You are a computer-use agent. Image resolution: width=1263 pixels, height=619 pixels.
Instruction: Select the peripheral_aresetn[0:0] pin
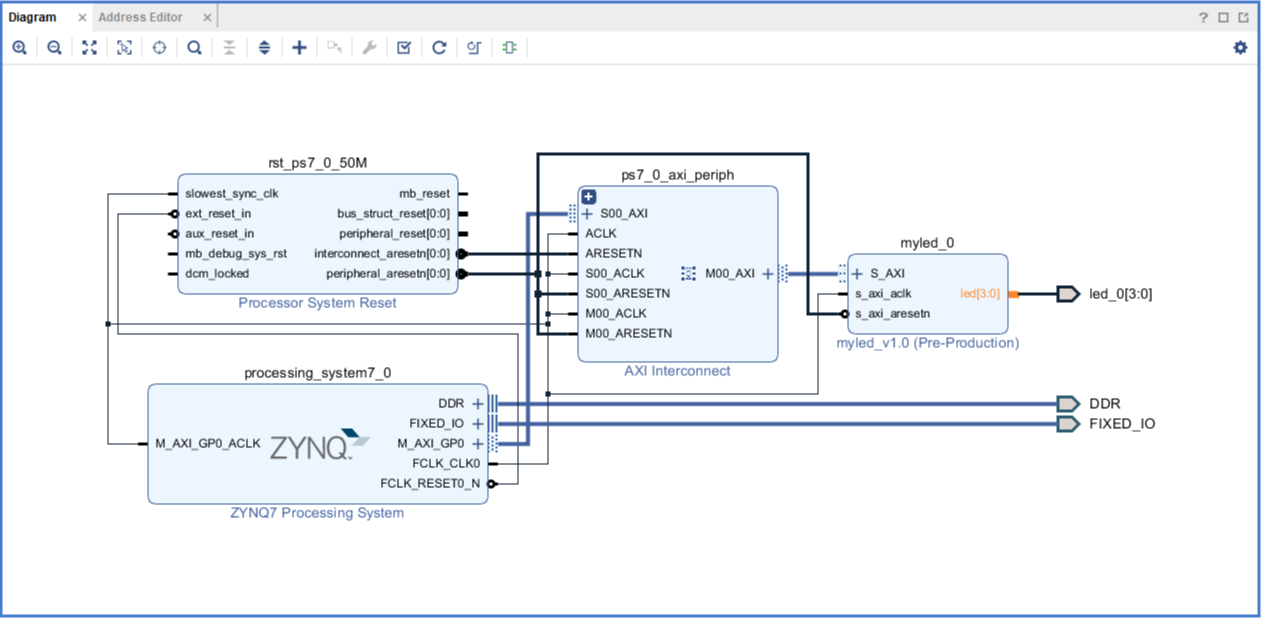[388, 274]
